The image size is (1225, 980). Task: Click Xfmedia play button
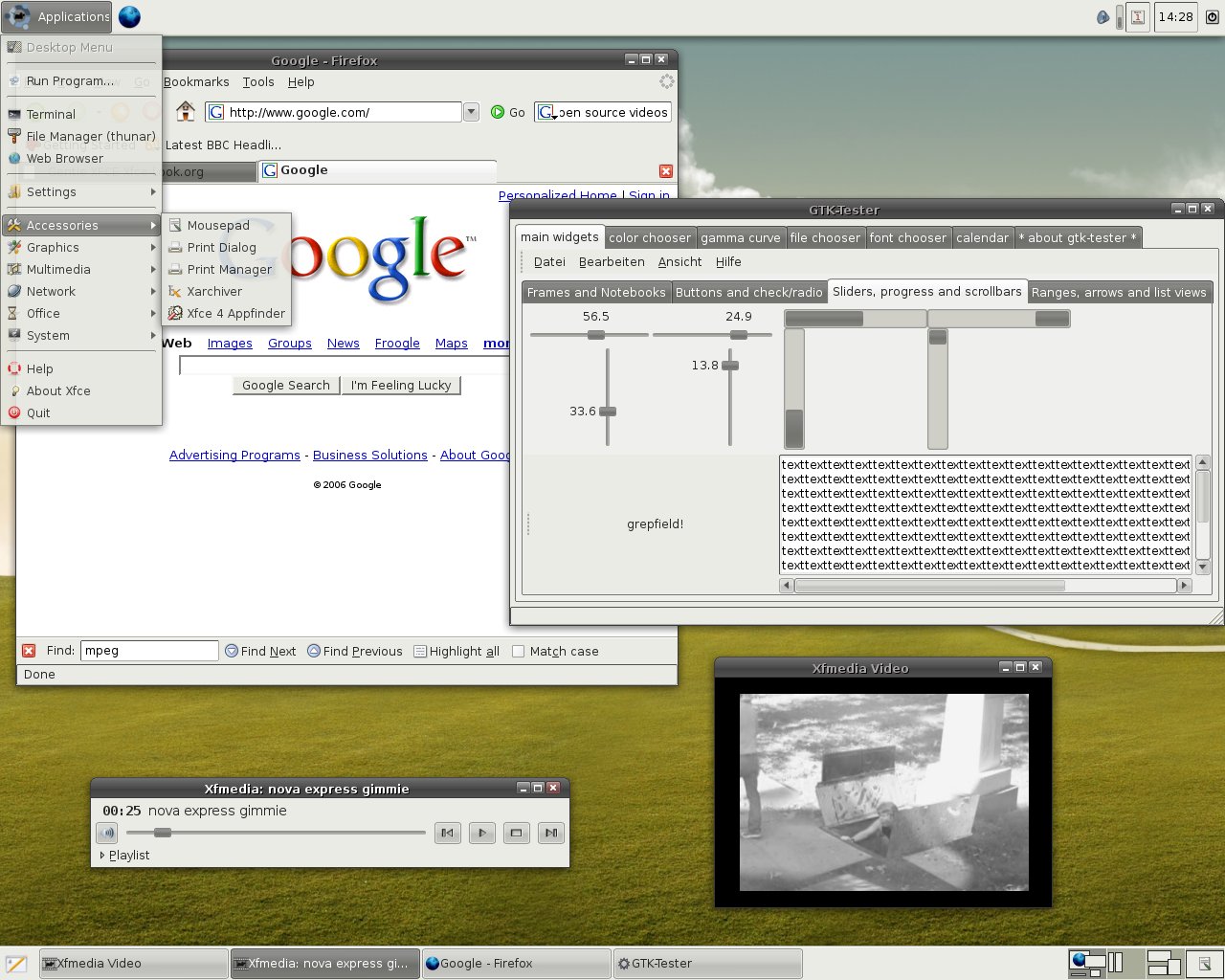point(481,833)
